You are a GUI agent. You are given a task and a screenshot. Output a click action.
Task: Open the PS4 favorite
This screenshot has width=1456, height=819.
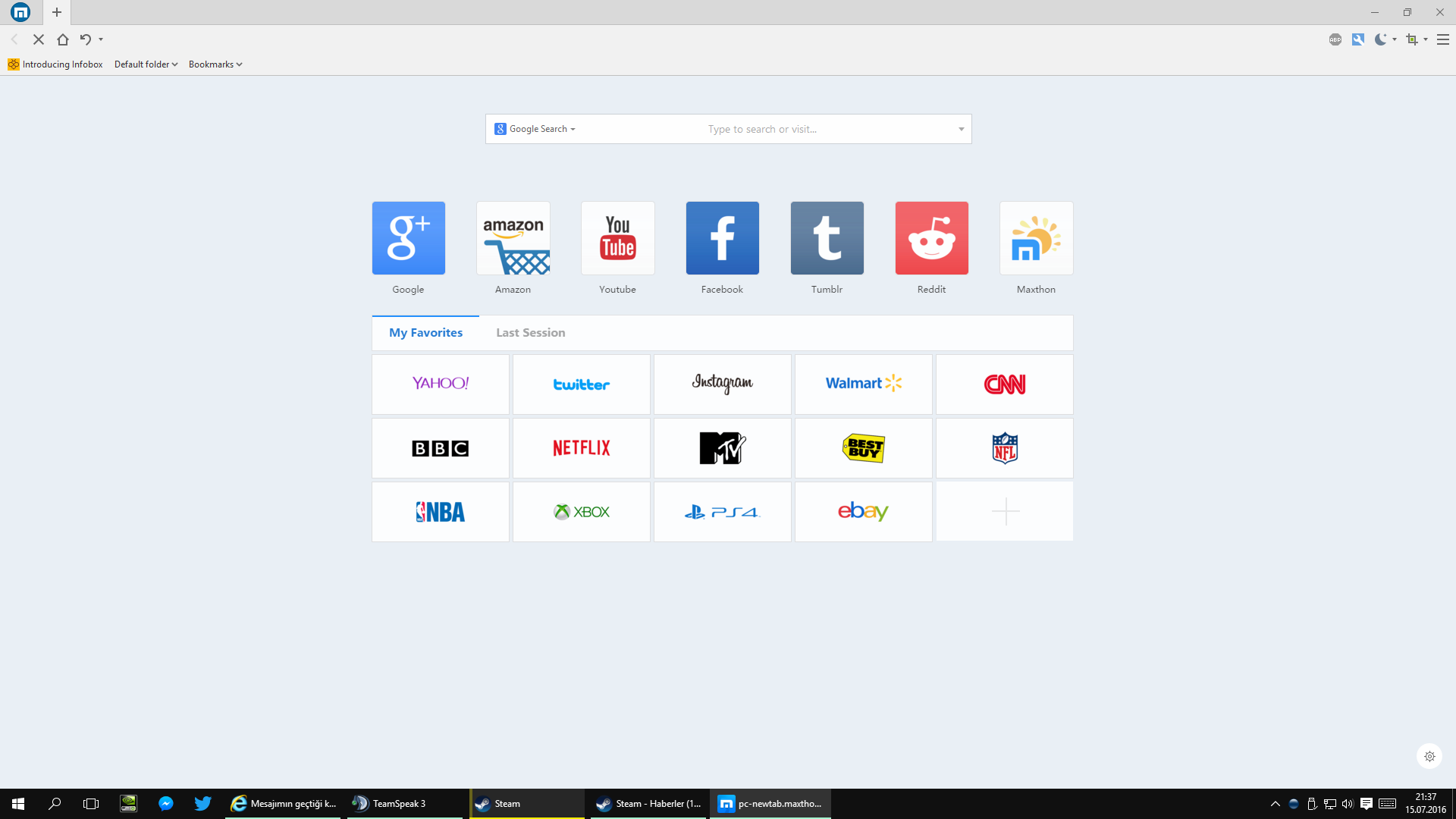click(723, 512)
